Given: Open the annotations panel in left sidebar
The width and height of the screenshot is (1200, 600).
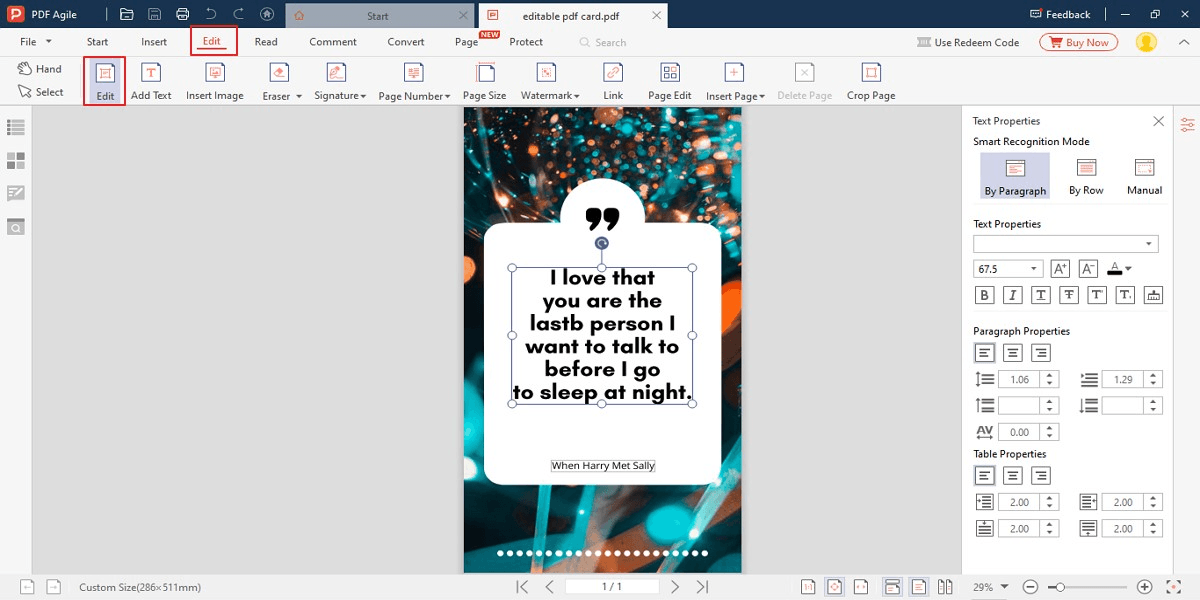Looking at the screenshot, I should (16, 193).
